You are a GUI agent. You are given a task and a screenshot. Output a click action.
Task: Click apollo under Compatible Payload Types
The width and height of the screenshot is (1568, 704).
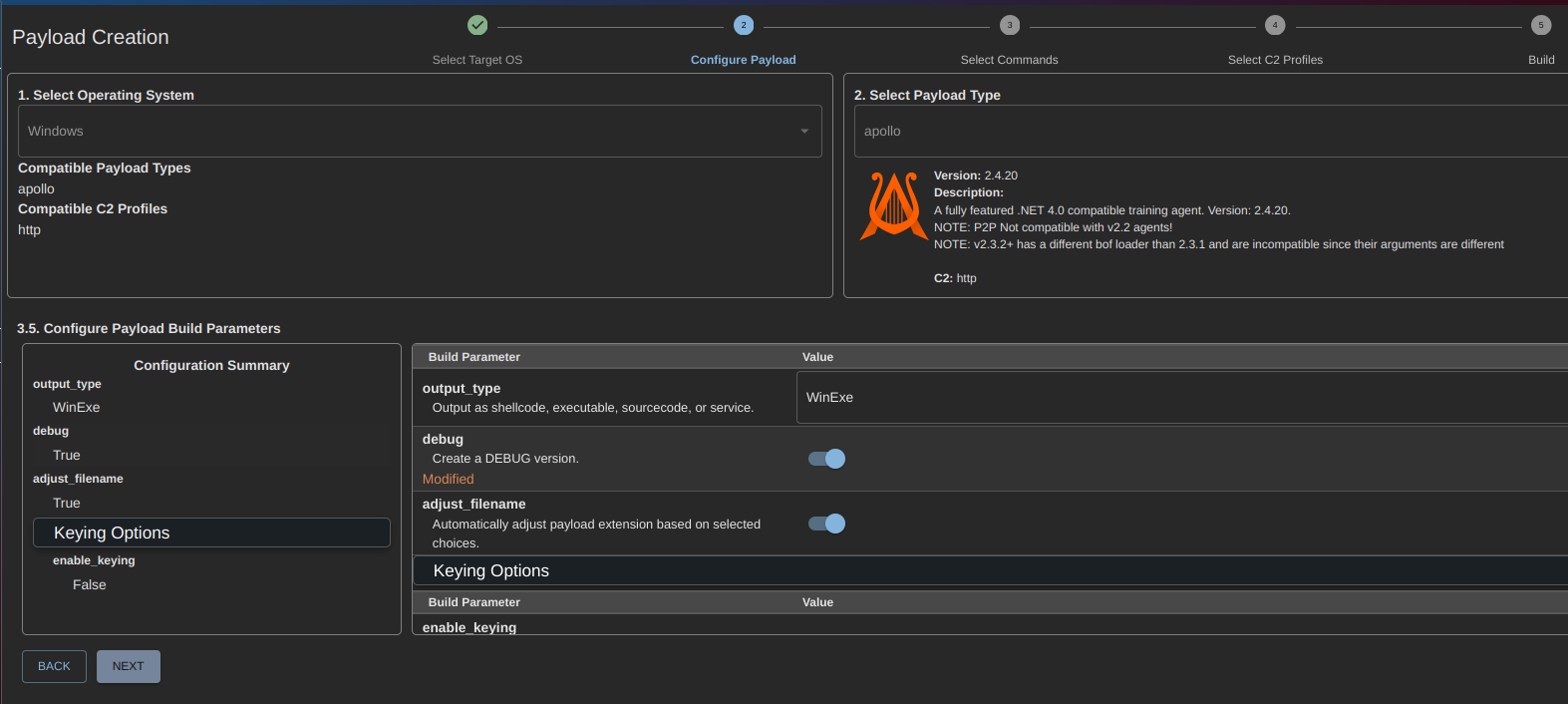point(36,188)
